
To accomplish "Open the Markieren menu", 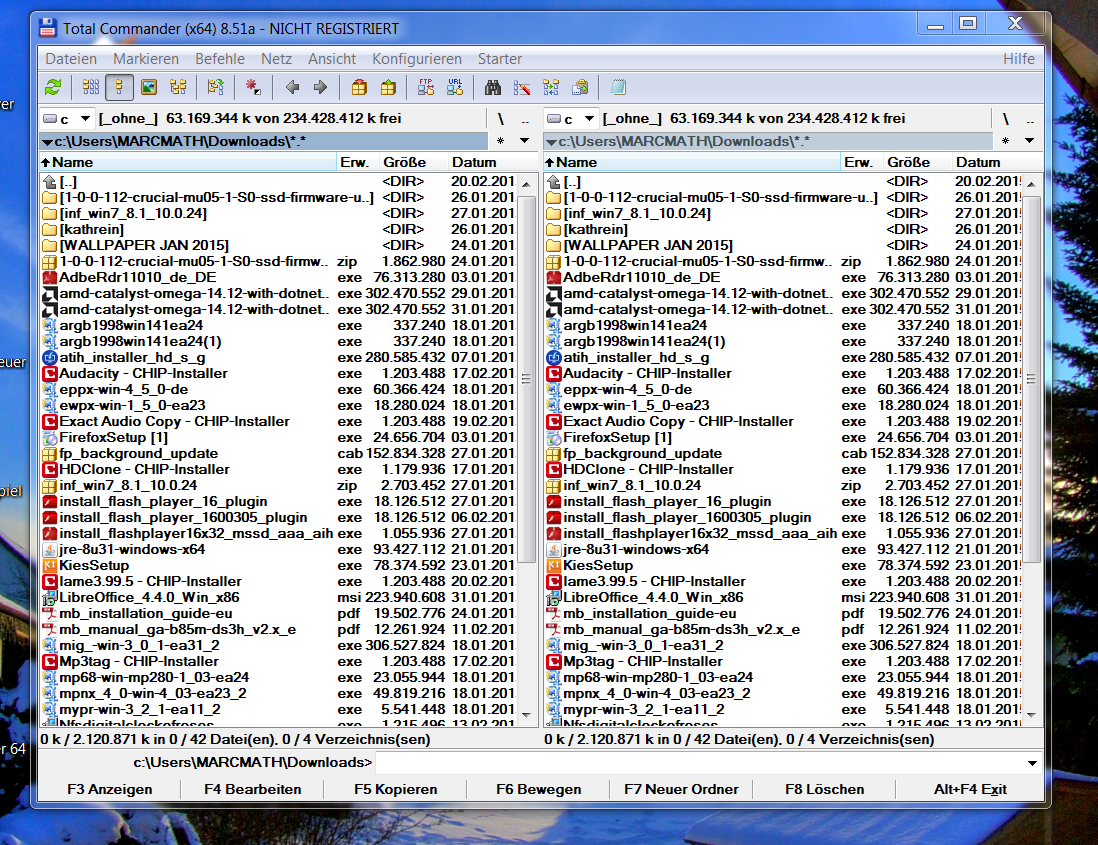I will coord(146,59).
